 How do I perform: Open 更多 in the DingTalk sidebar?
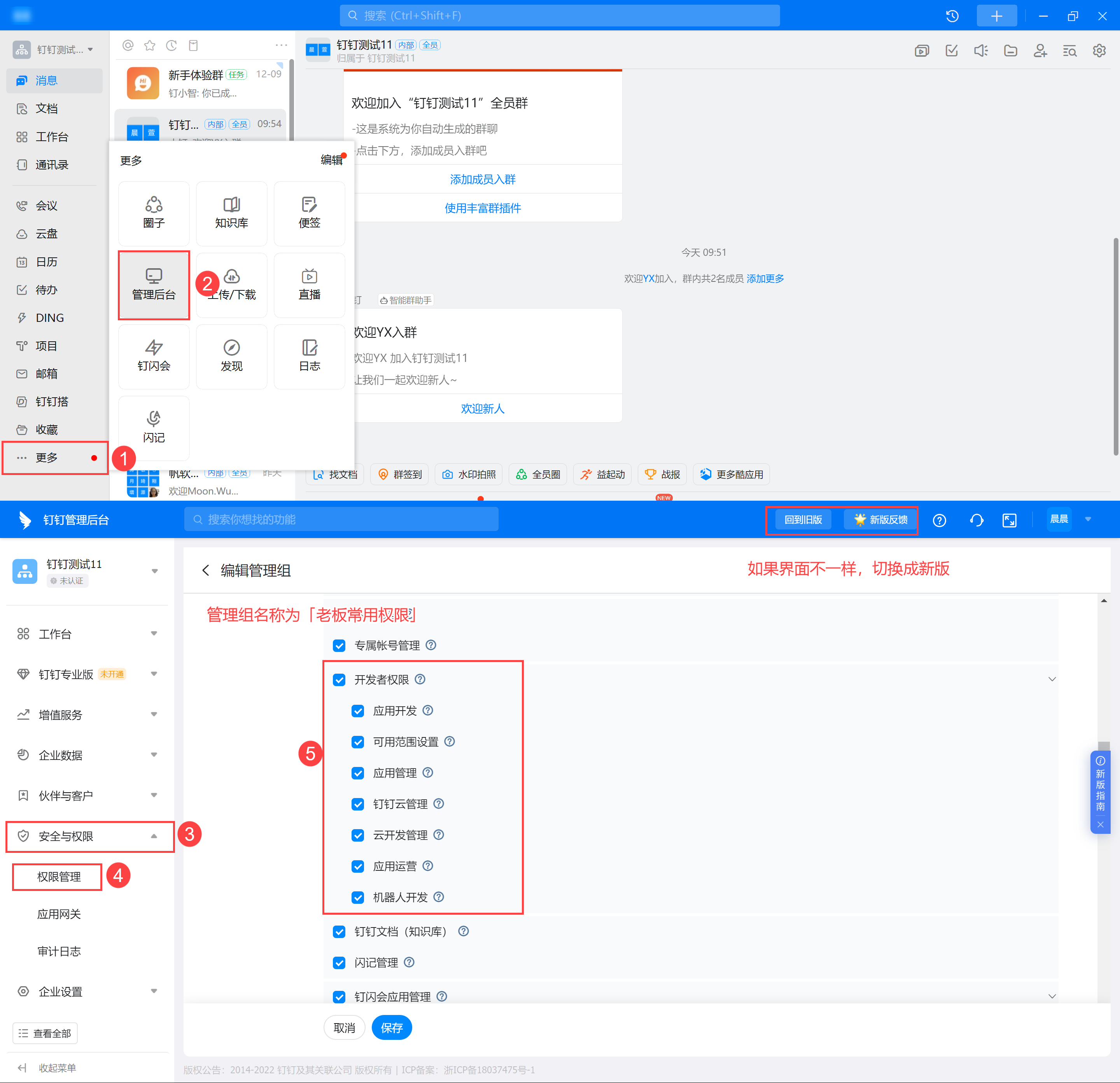(x=54, y=458)
